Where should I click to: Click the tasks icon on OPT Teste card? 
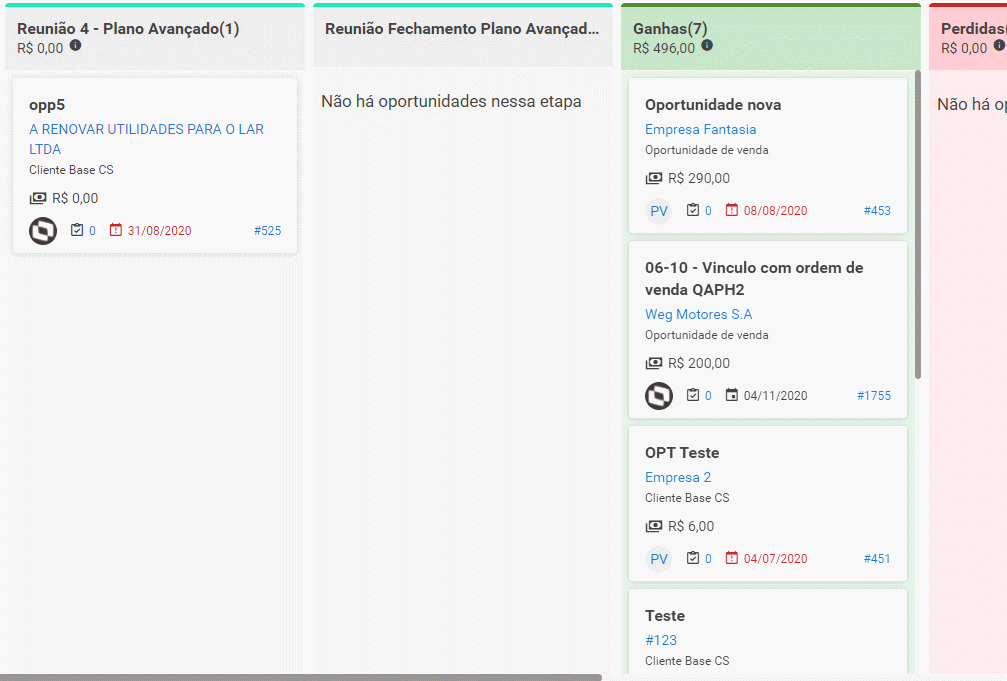693,558
